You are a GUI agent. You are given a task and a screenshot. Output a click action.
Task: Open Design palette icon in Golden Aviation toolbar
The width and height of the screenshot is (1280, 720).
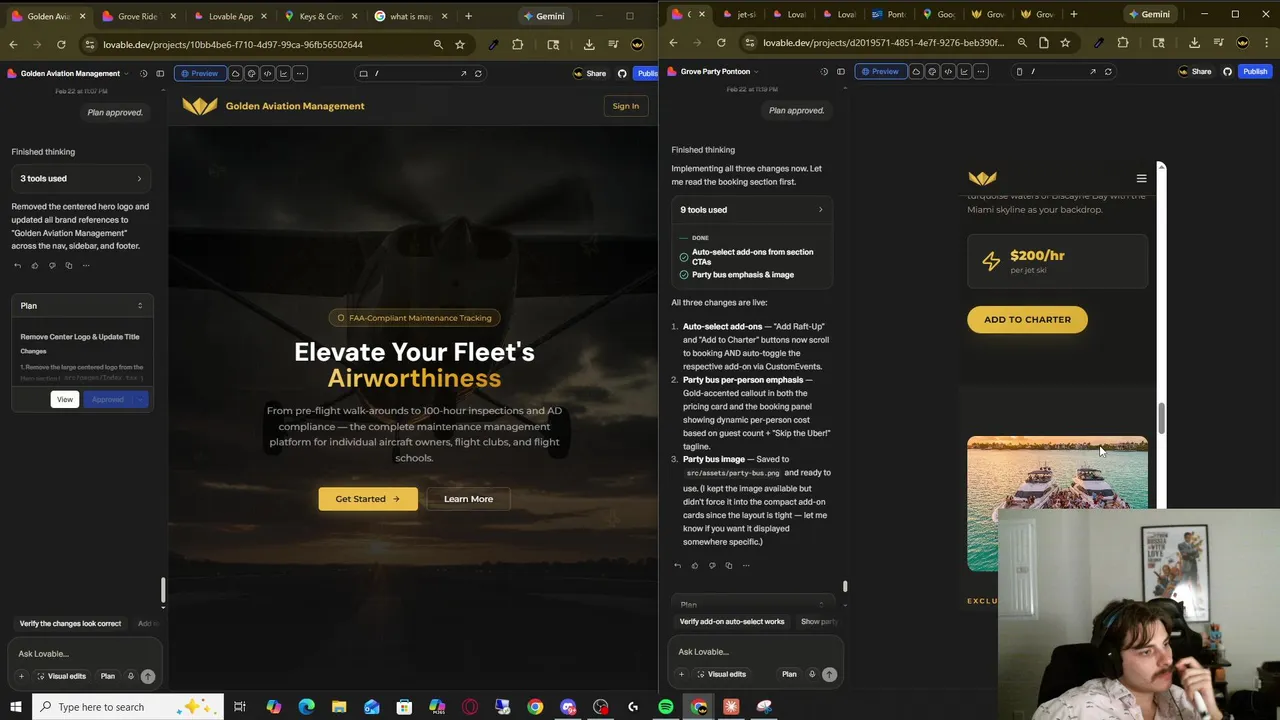(252, 73)
